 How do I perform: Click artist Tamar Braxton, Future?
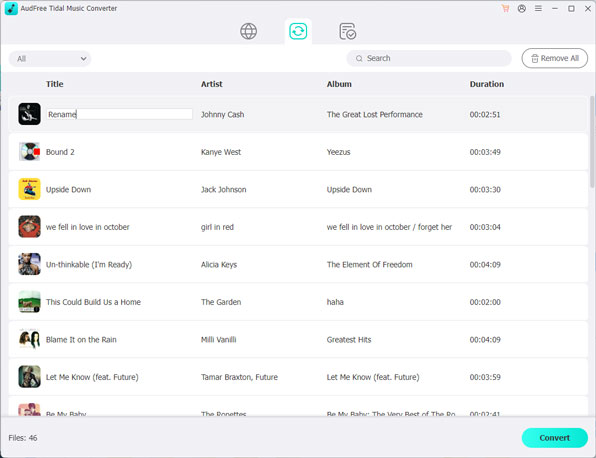click(239, 377)
